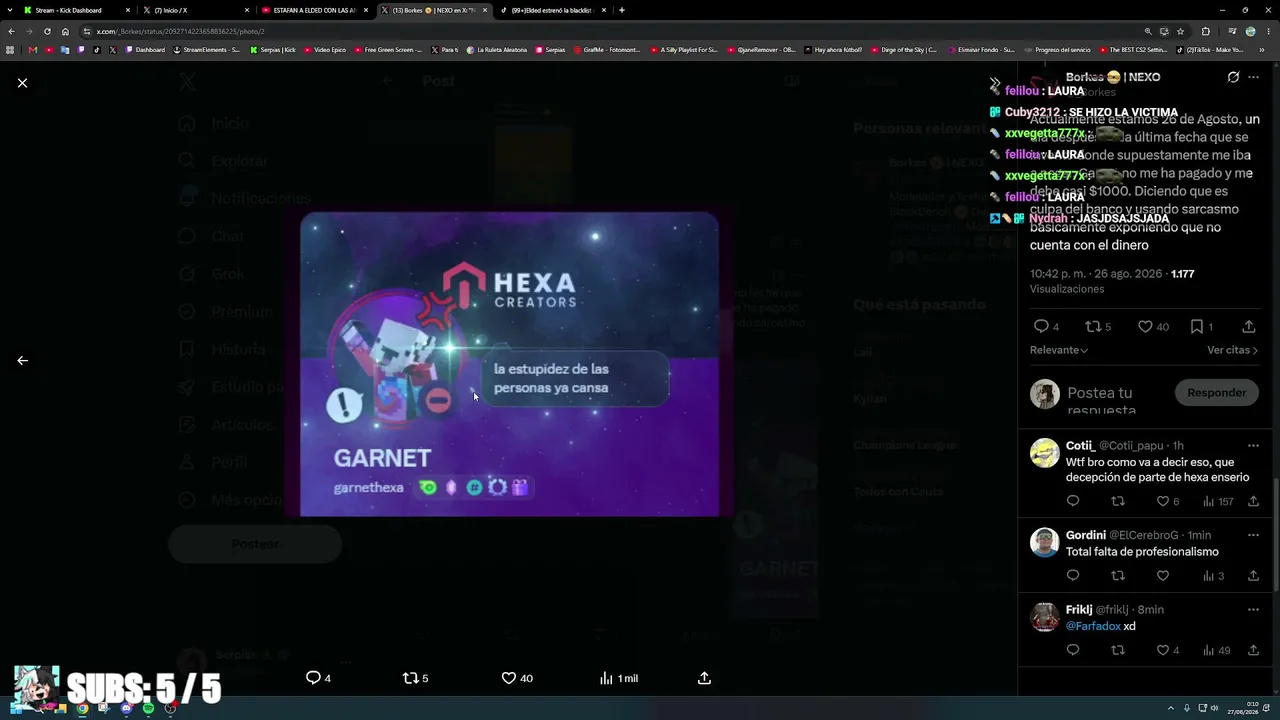
Task: Share Friklj's reply
Action: [x=1253, y=650]
